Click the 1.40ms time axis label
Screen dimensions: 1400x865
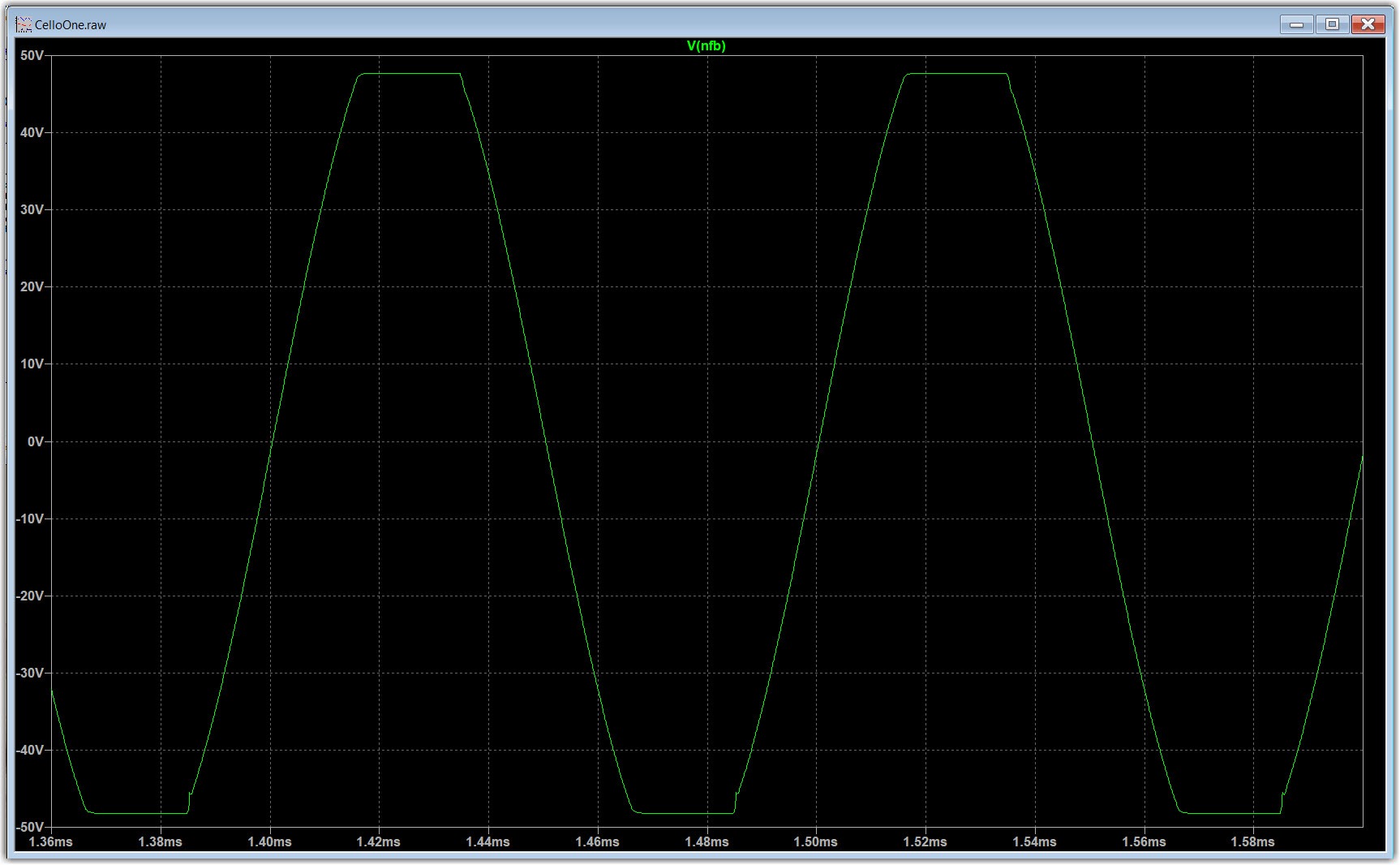(269, 842)
